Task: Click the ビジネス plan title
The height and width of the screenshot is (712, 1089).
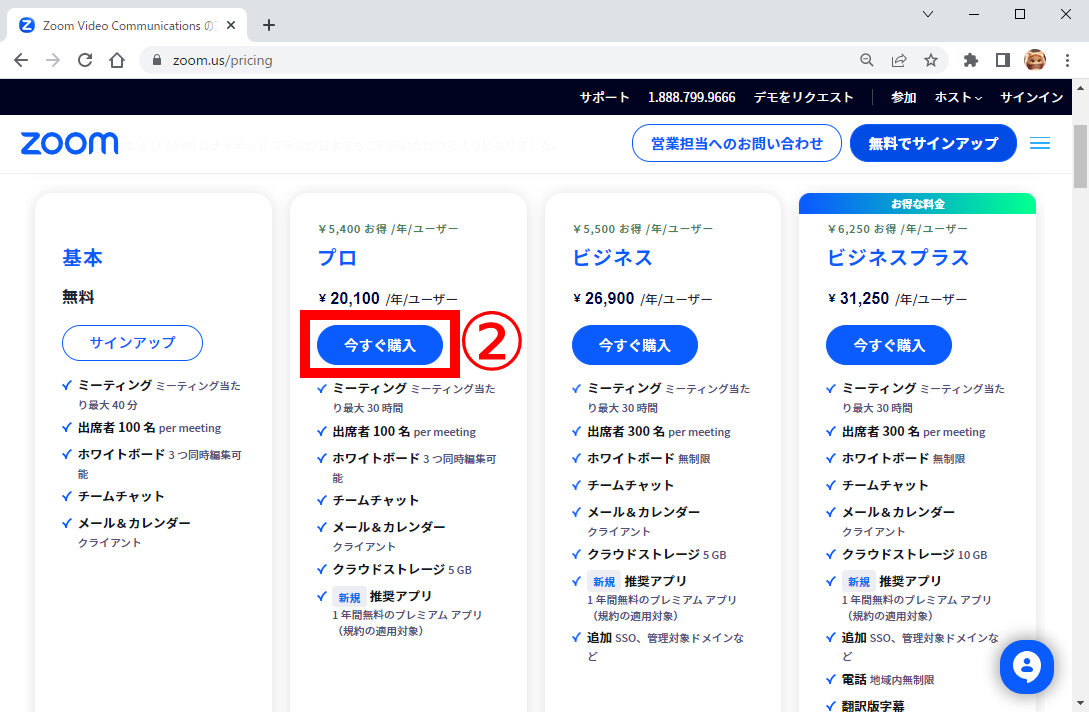Action: pos(613,258)
